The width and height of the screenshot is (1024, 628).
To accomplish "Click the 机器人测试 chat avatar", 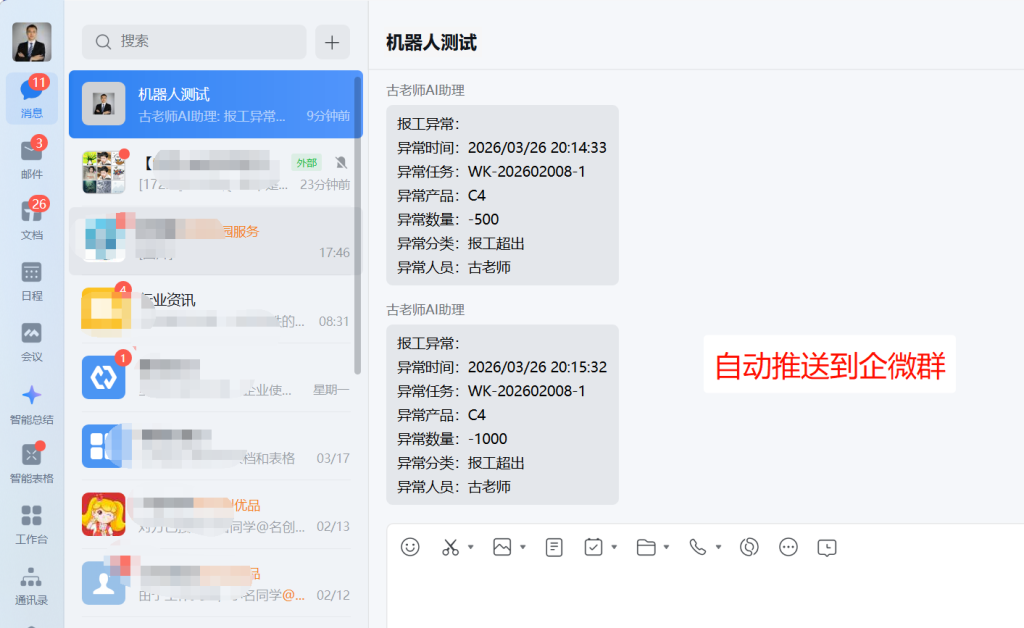I will pos(103,104).
